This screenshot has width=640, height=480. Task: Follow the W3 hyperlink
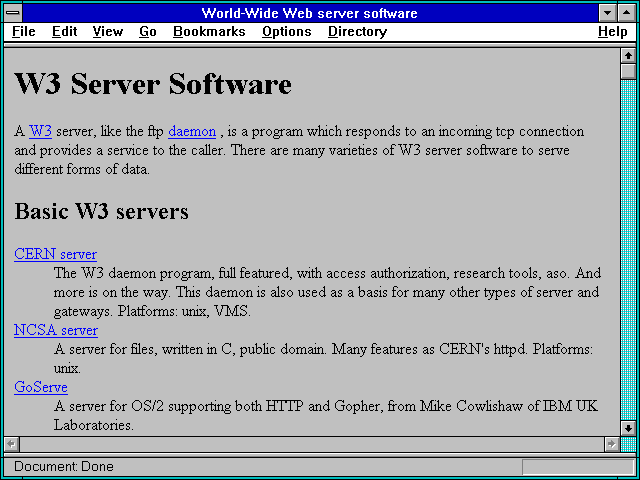point(40,131)
